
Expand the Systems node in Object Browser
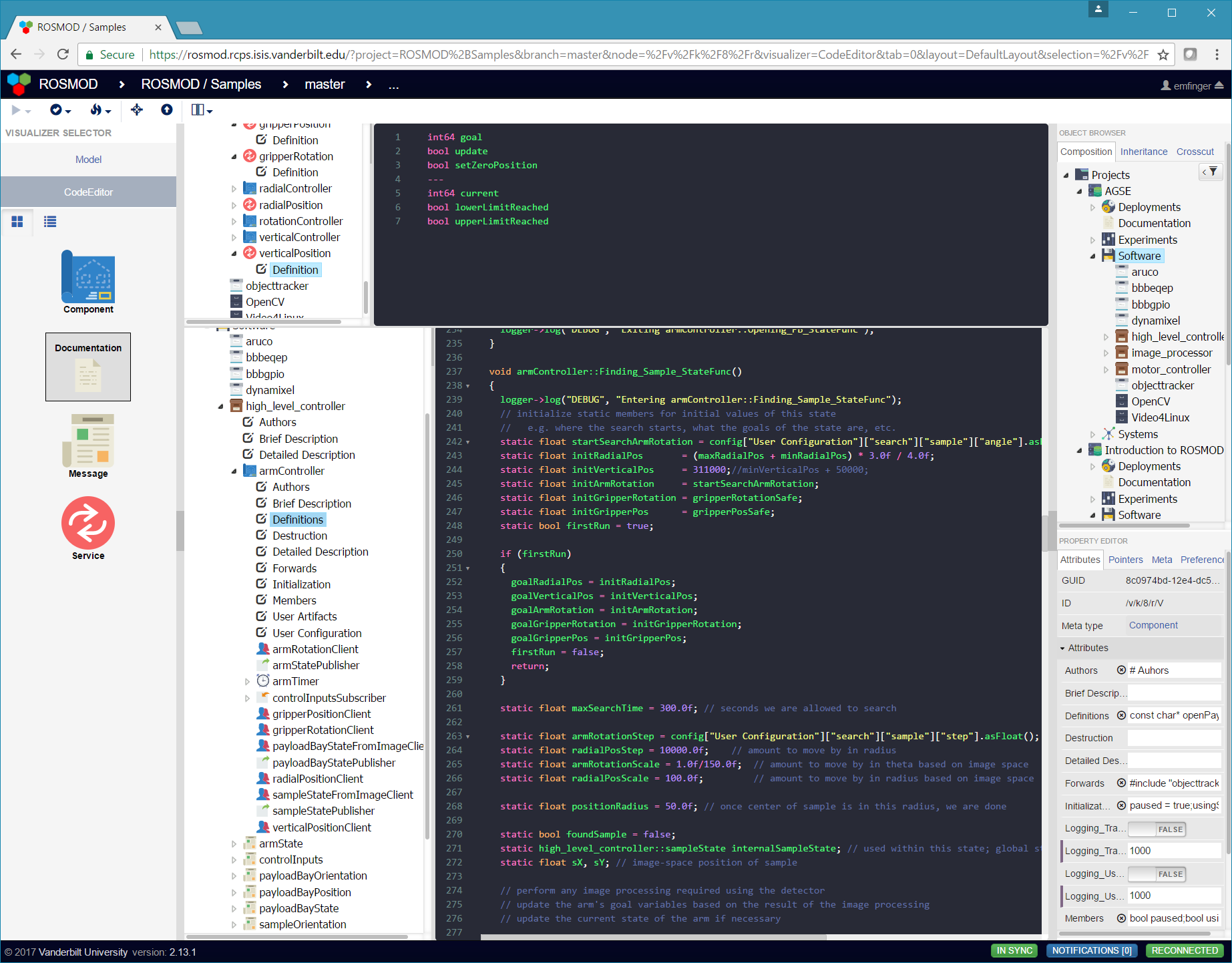point(1092,434)
